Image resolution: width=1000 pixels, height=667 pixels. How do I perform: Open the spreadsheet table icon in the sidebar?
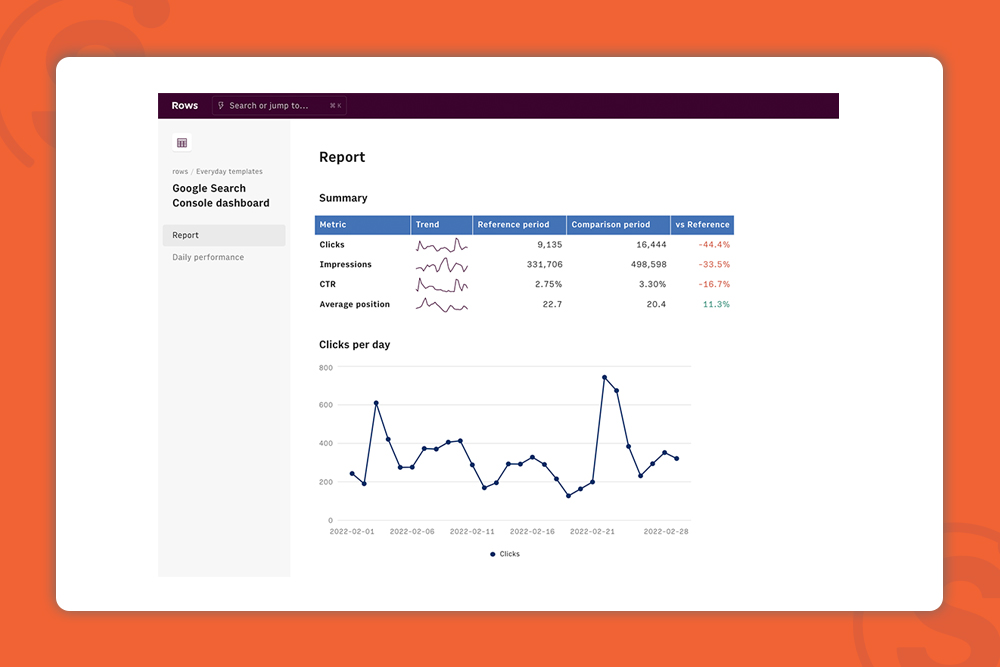(x=182, y=143)
